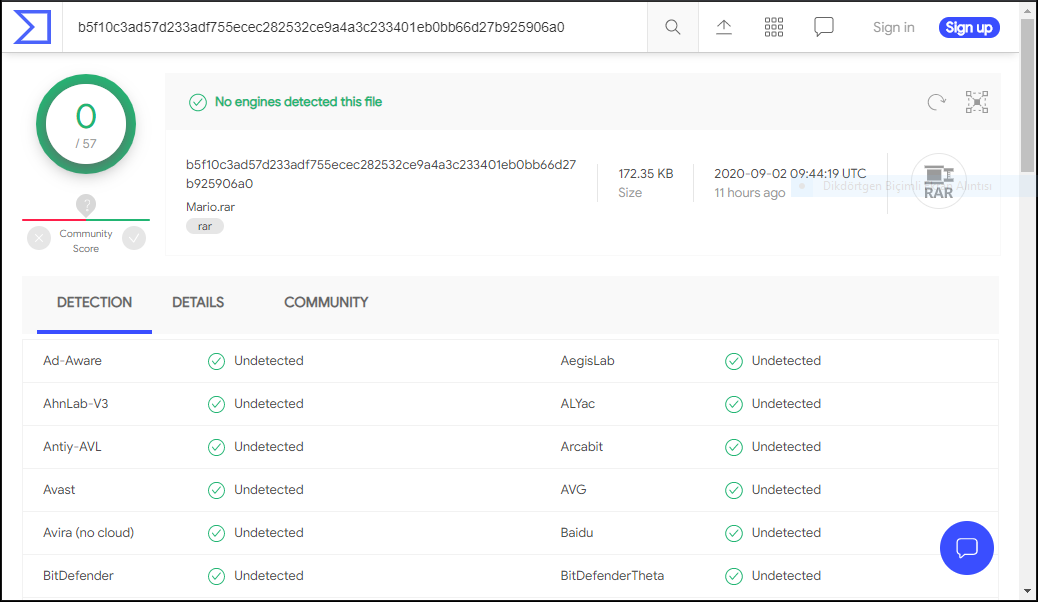This screenshot has height=602, width=1038.
Task: Click the BitDefender engine name
Action: [78, 576]
